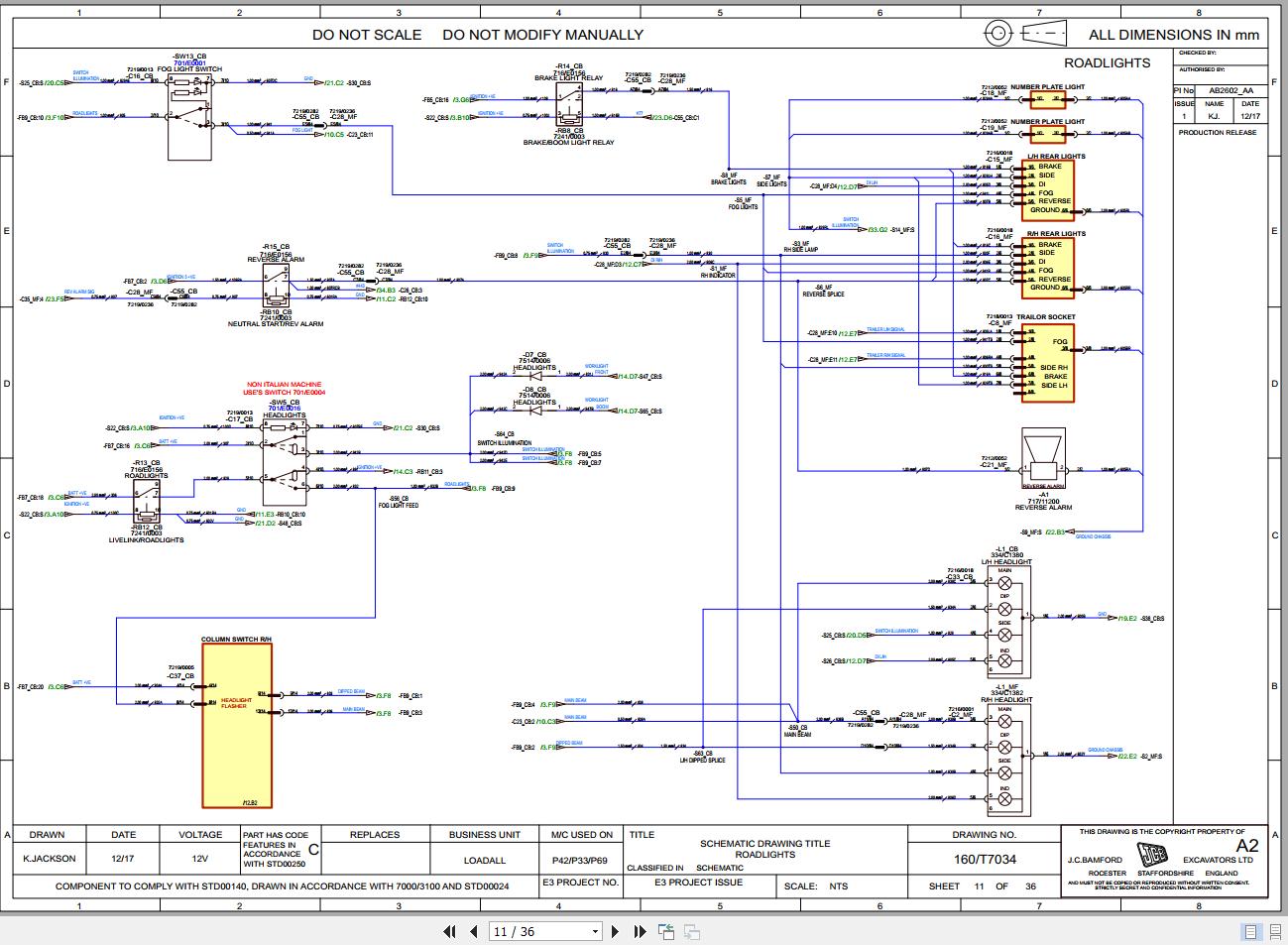Click the red NON ITALIAN MACHINE note

tap(284, 388)
